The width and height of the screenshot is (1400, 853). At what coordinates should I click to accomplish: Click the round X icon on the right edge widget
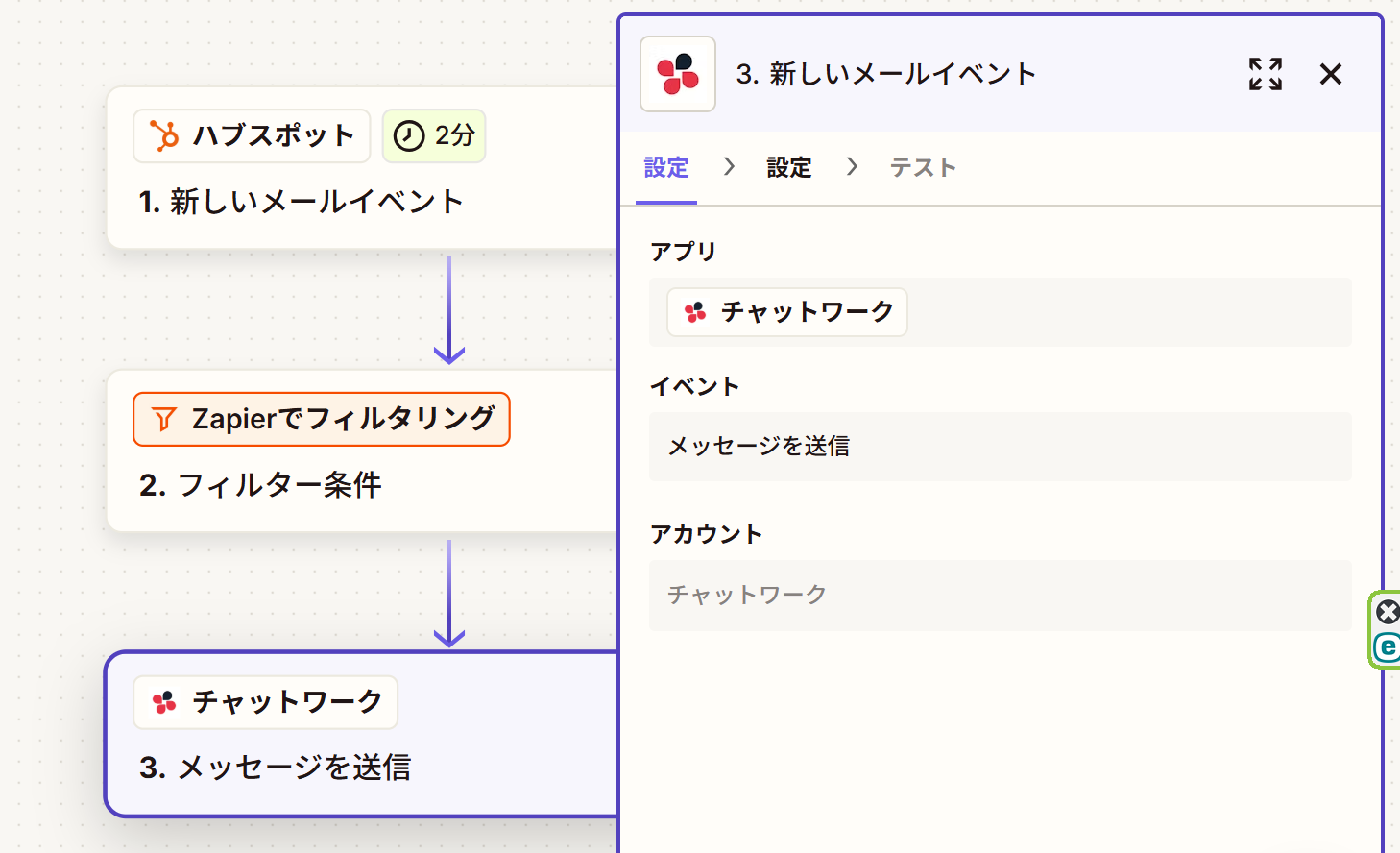pyautogui.click(x=1388, y=612)
